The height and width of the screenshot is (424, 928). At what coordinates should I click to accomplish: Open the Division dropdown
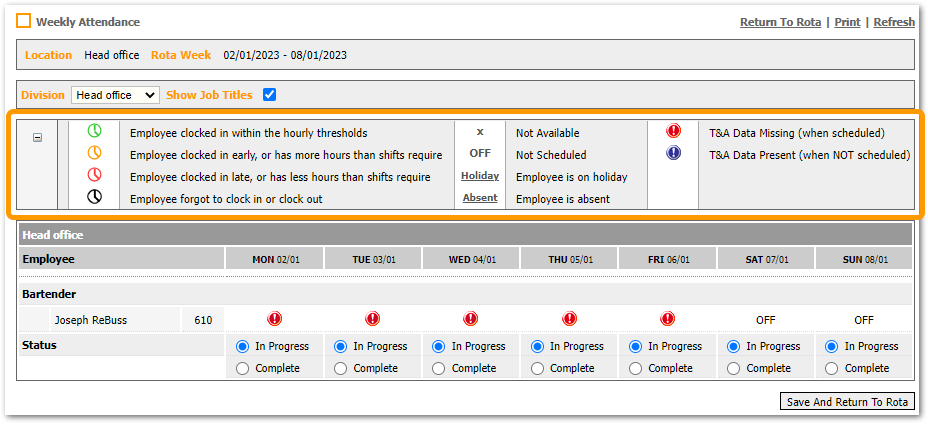click(x=115, y=95)
